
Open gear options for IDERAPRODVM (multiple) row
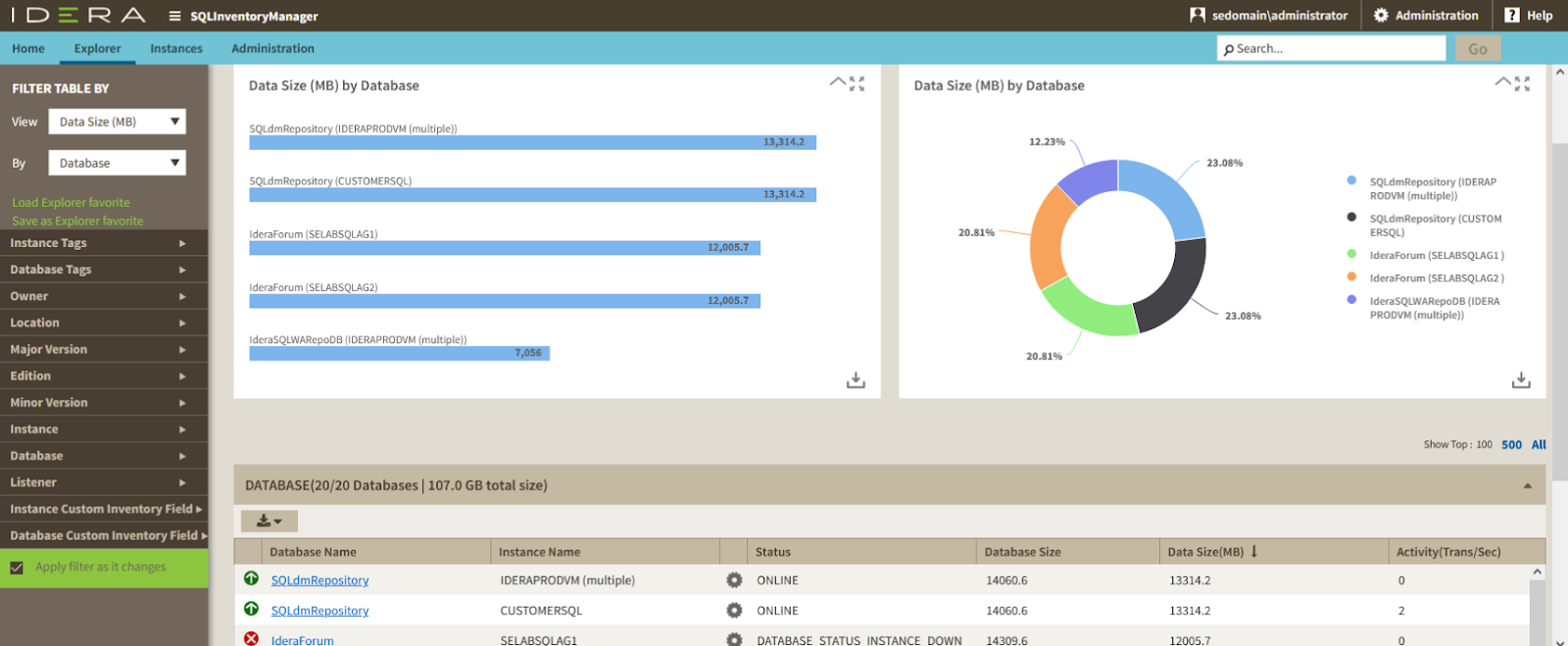click(734, 580)
